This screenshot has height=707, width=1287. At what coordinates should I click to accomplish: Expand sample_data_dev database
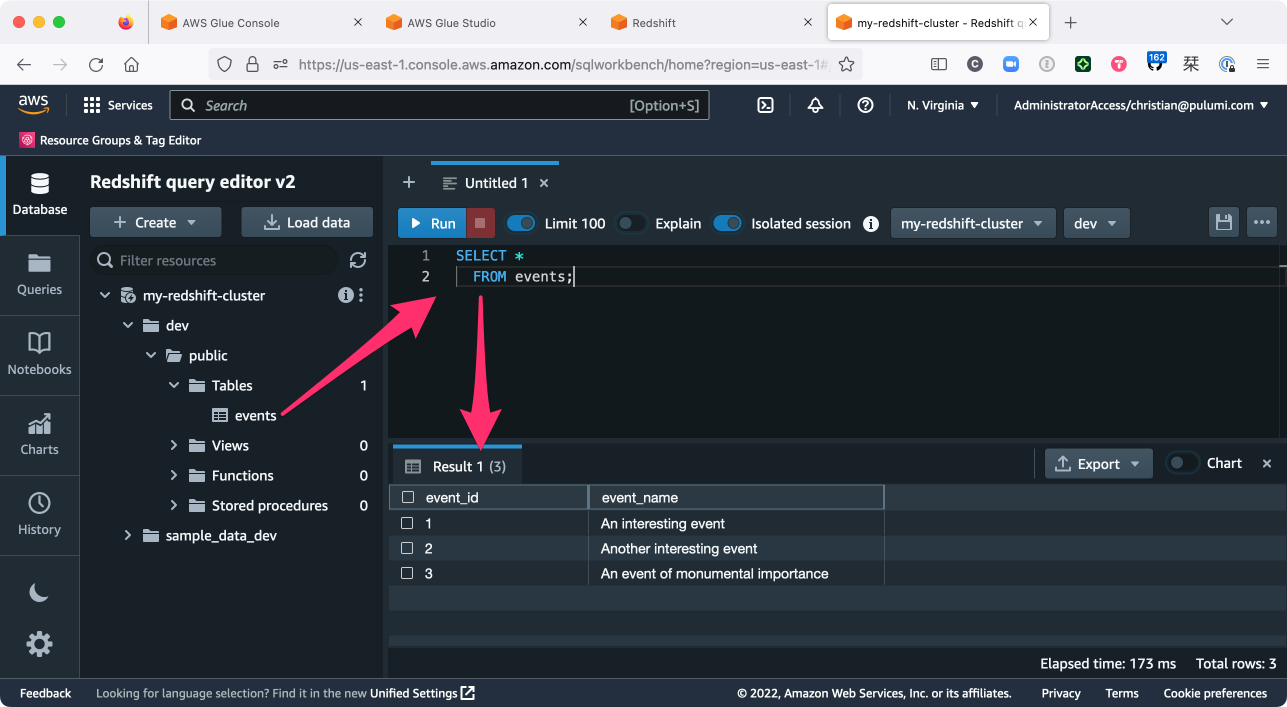[x=127, y=535]
